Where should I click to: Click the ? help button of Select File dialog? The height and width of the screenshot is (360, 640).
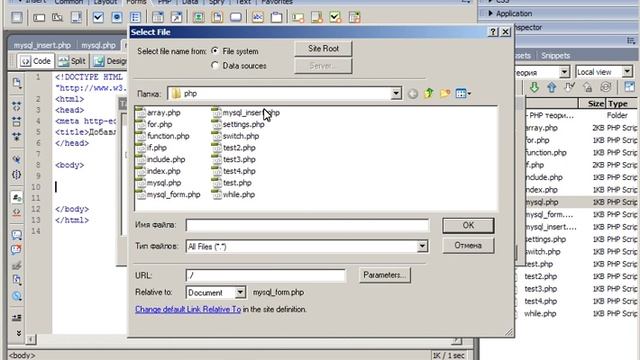click(493, 32)
